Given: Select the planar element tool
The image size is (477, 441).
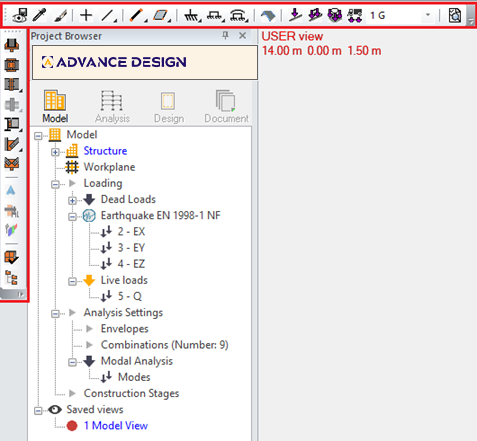Looking at the screenshot, I should [x=161, y=15].
